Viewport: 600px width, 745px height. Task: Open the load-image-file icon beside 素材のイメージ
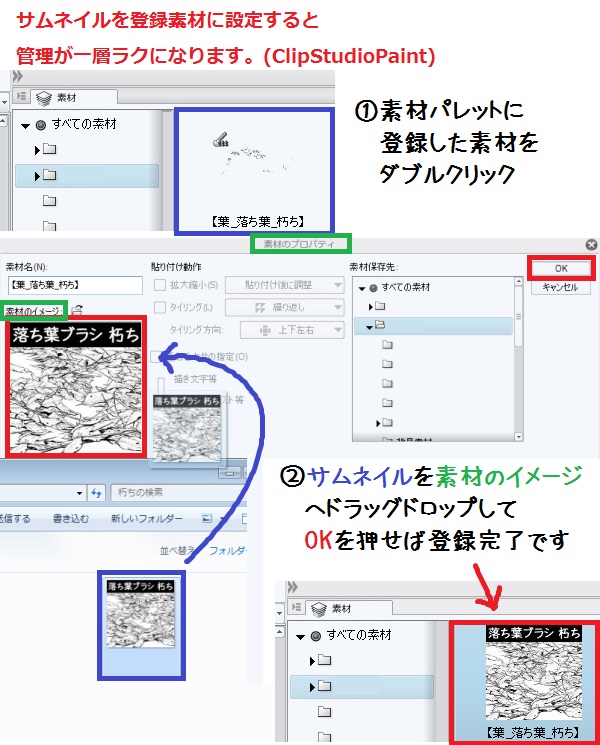click(x=77, y=310)
